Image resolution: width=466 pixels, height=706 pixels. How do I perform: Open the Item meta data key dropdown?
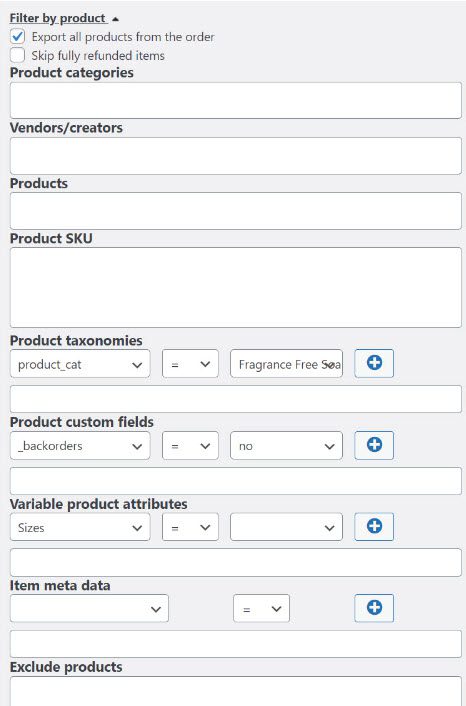[89, 609]
